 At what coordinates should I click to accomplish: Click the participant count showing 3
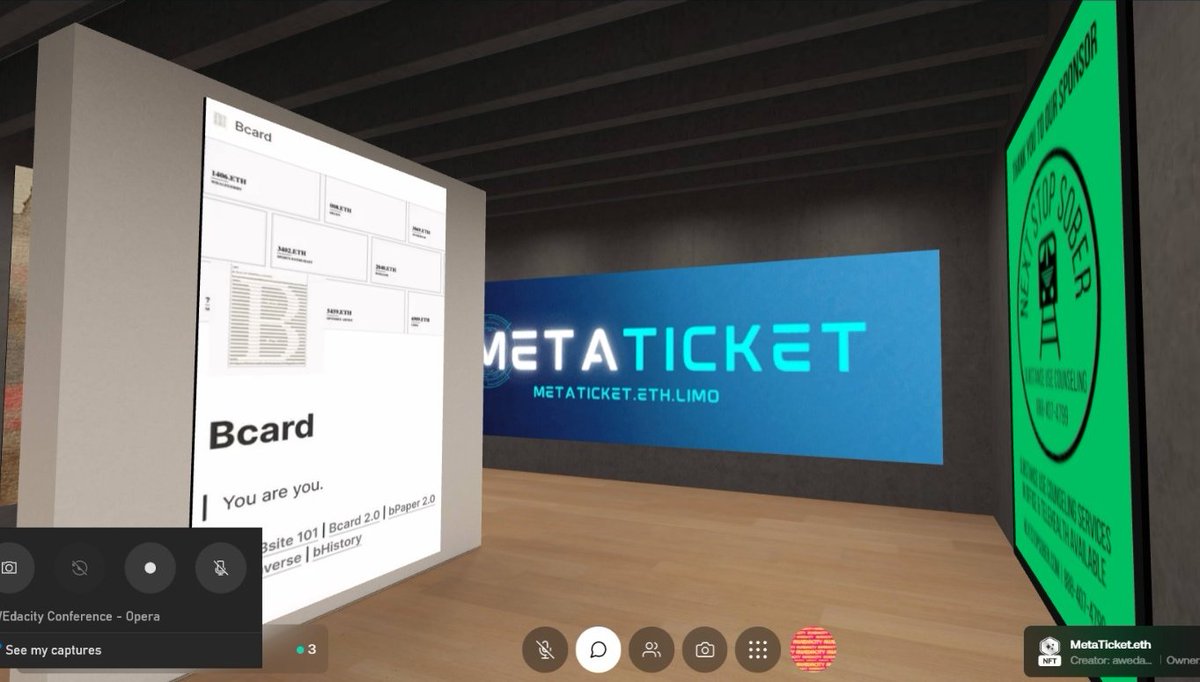307,649
